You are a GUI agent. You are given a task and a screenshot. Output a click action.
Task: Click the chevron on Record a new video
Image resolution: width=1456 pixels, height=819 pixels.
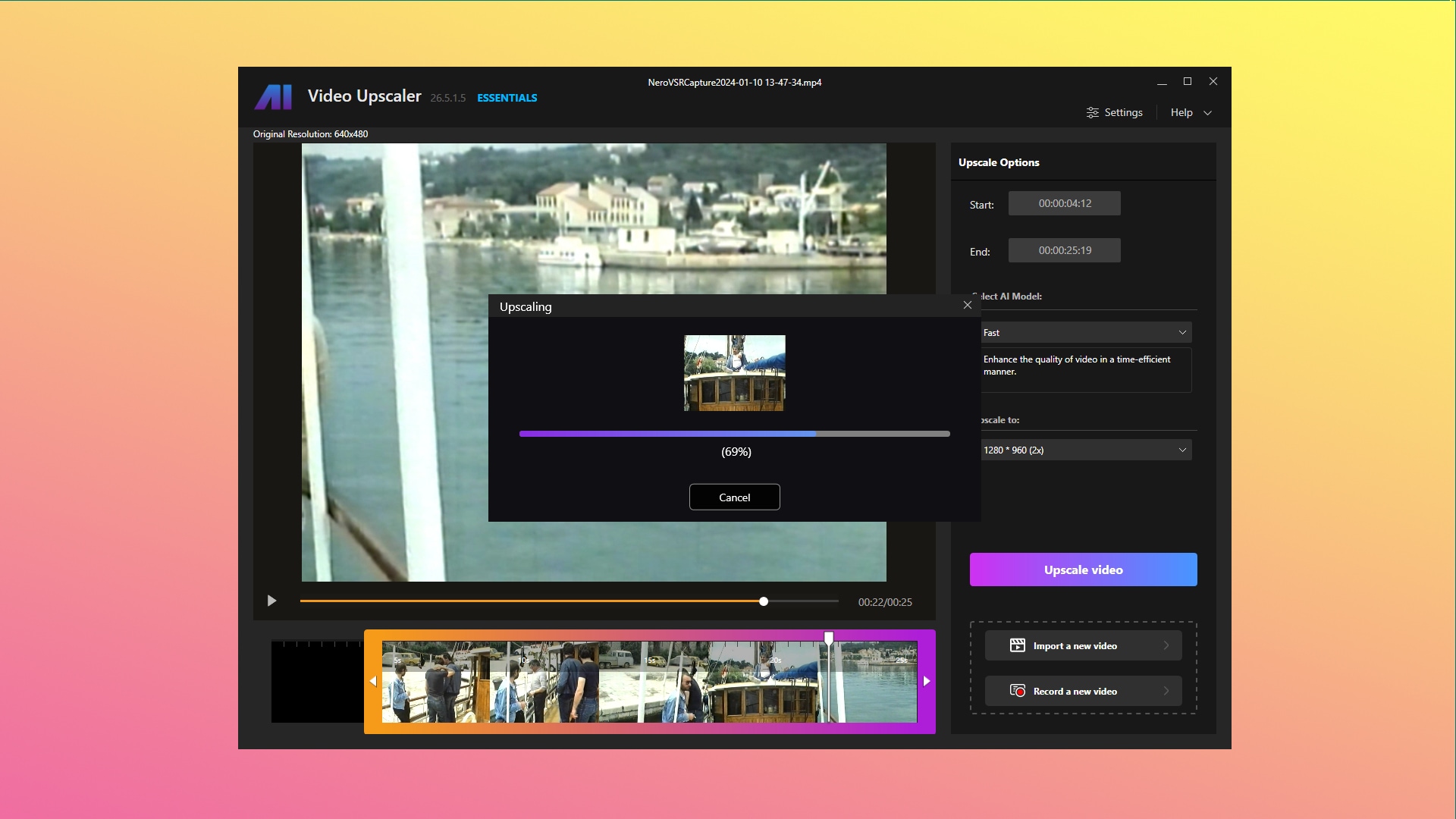[x=1166, y=691]
